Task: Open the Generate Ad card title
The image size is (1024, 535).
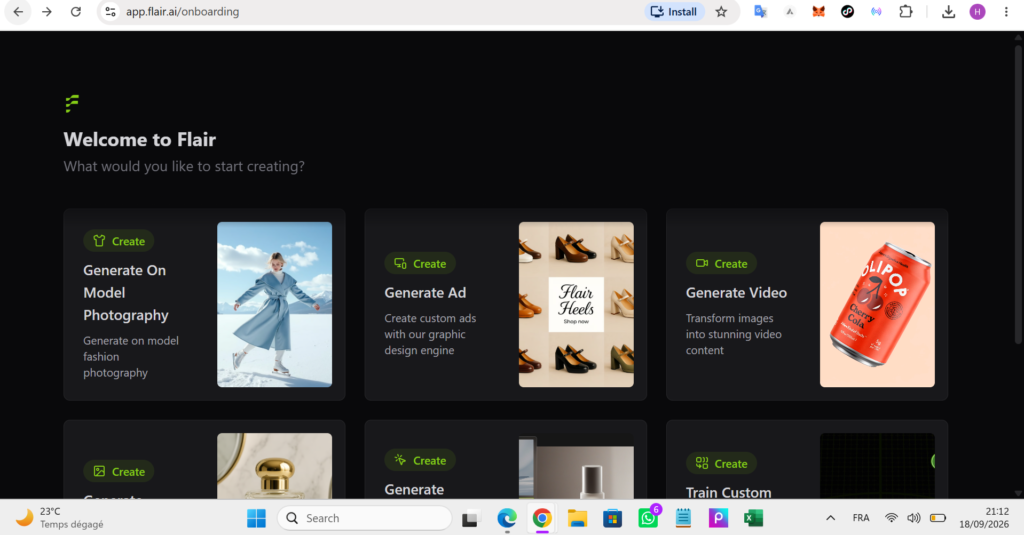Action: pos(425,293)
